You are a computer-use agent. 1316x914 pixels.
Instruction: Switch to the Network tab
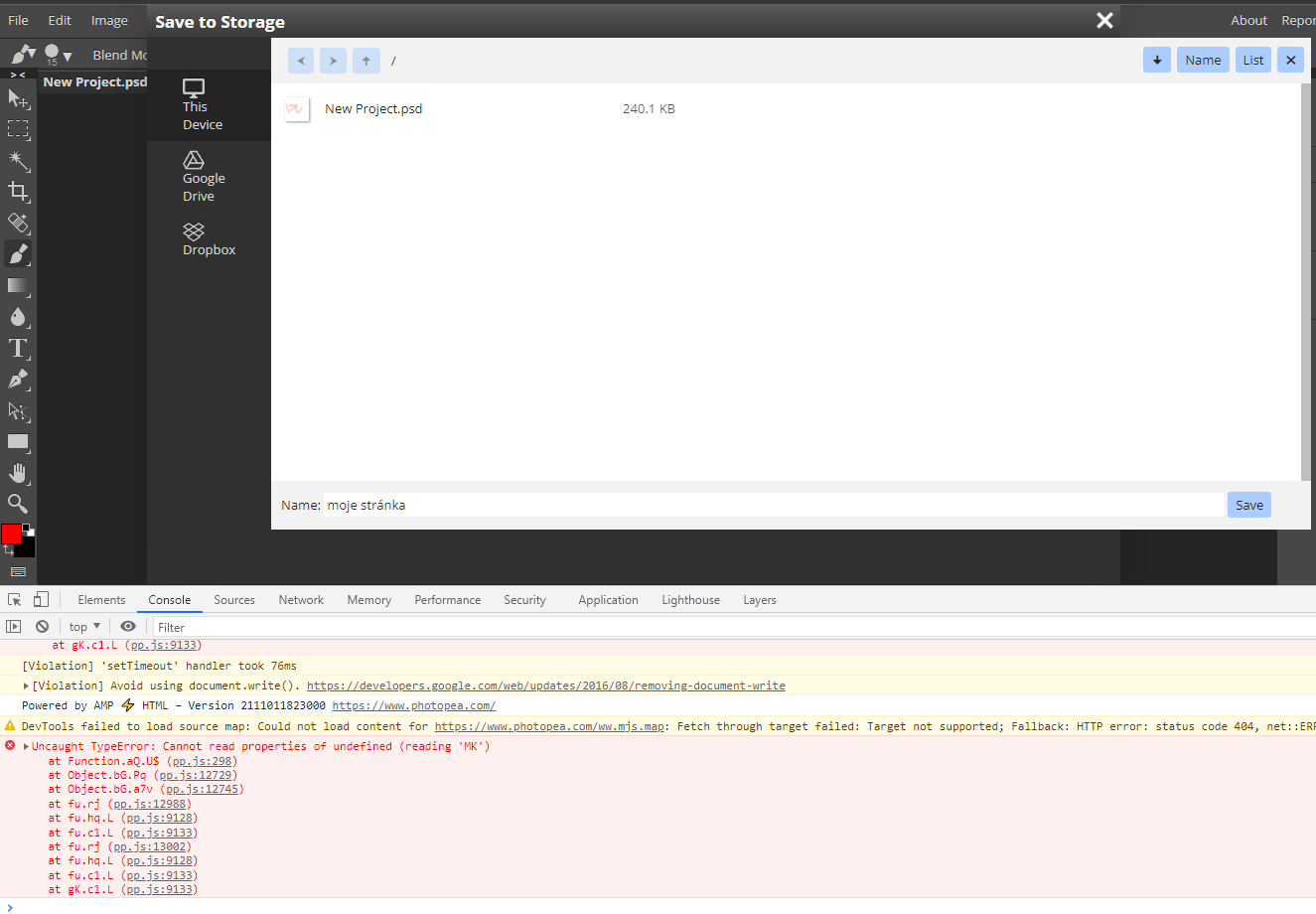(x=301, y=599)
